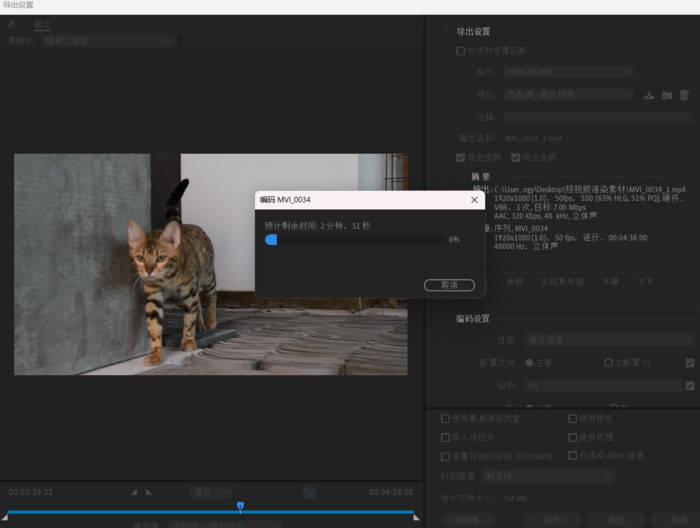Click the out-point triangle at the timeline end
Viewport: 700px width, 528px height.
coord(416,518)
